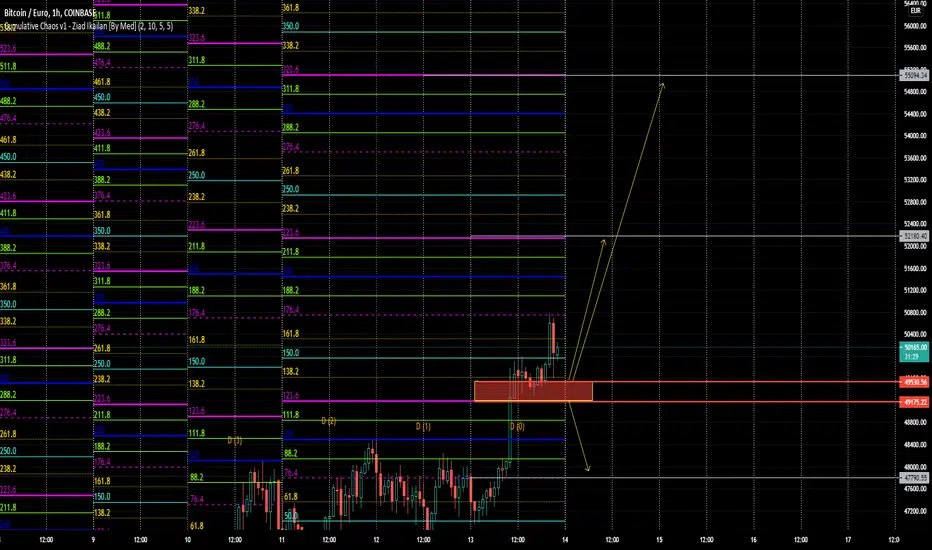The image size is (932, 550).
Task: Open the Cumulative Chaos v1 indicator legend
Action: click(x=89, y=26)
